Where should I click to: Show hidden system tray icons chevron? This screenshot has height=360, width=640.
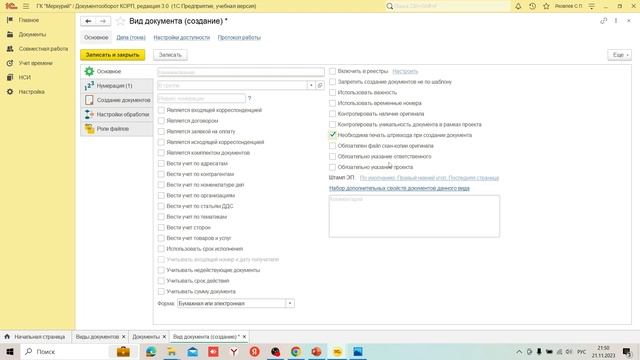(x=519, y=351)
